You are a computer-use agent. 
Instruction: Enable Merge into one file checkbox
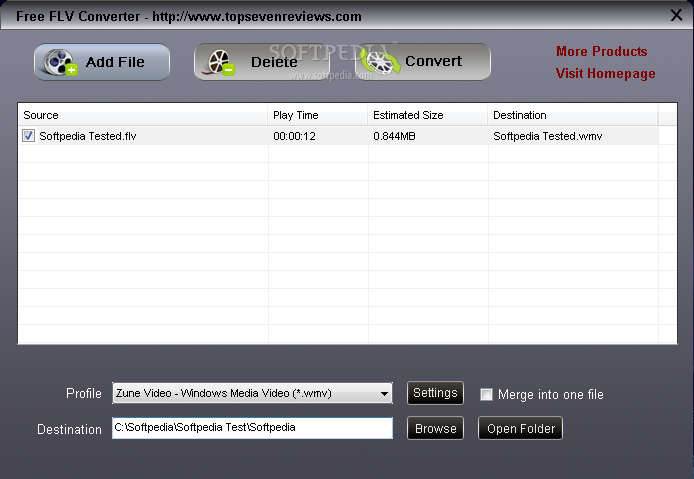[x=486, y=394]
